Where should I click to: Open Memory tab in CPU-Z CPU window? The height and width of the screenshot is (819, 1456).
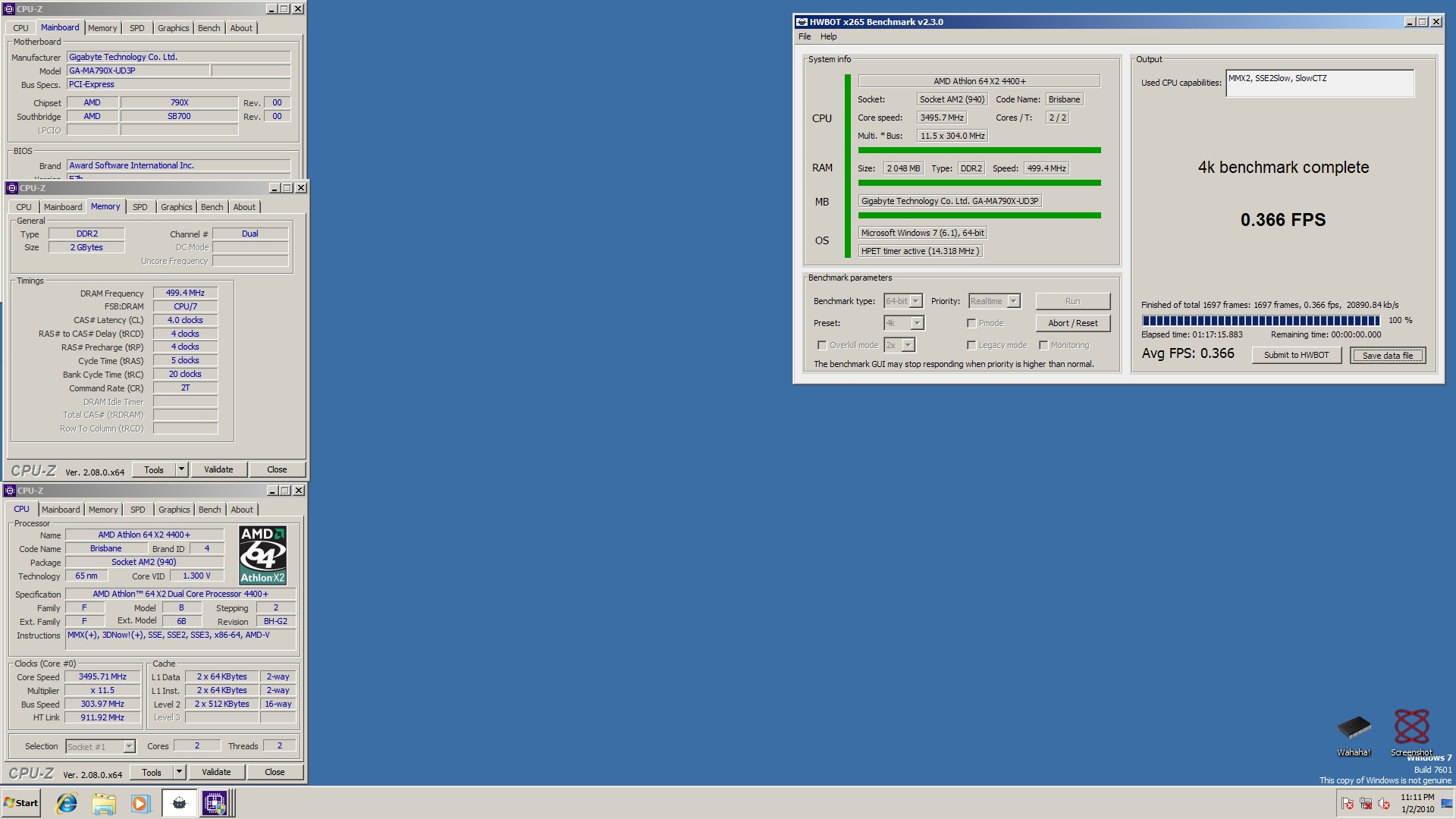click(103, 510)
